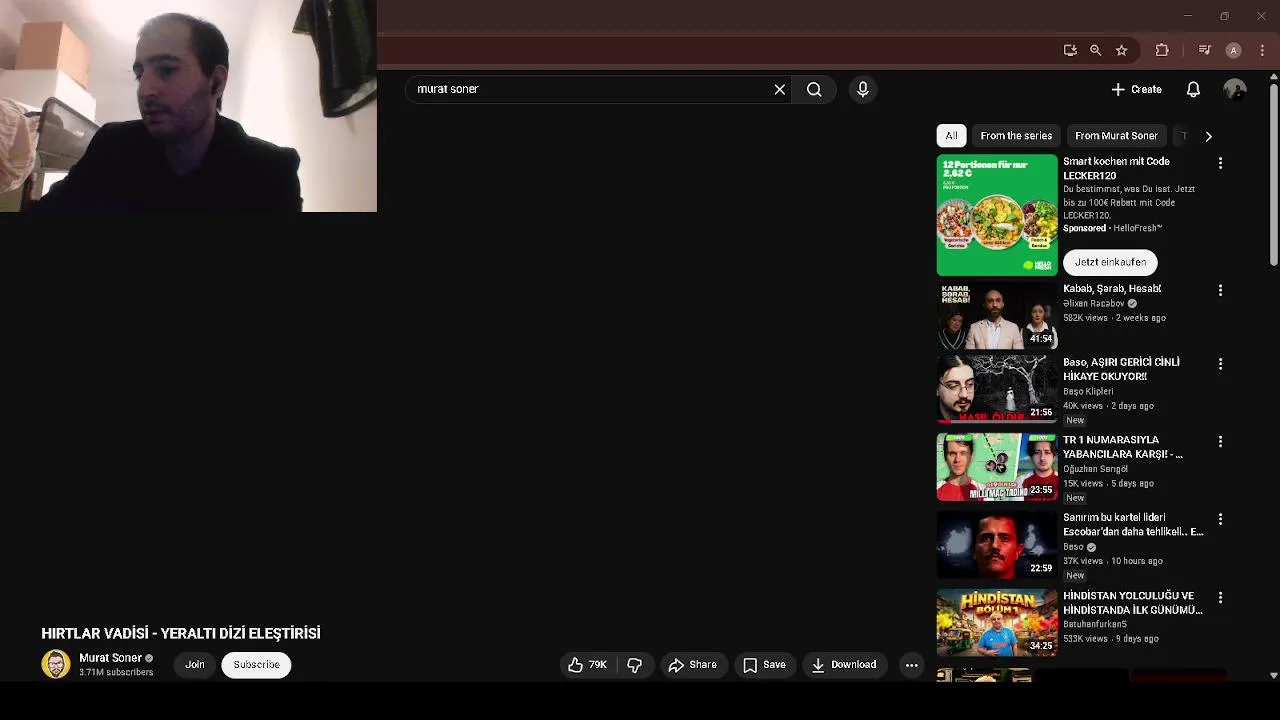Open options for kartel lideri video
1280x720 pixels.
[1220, 519]
